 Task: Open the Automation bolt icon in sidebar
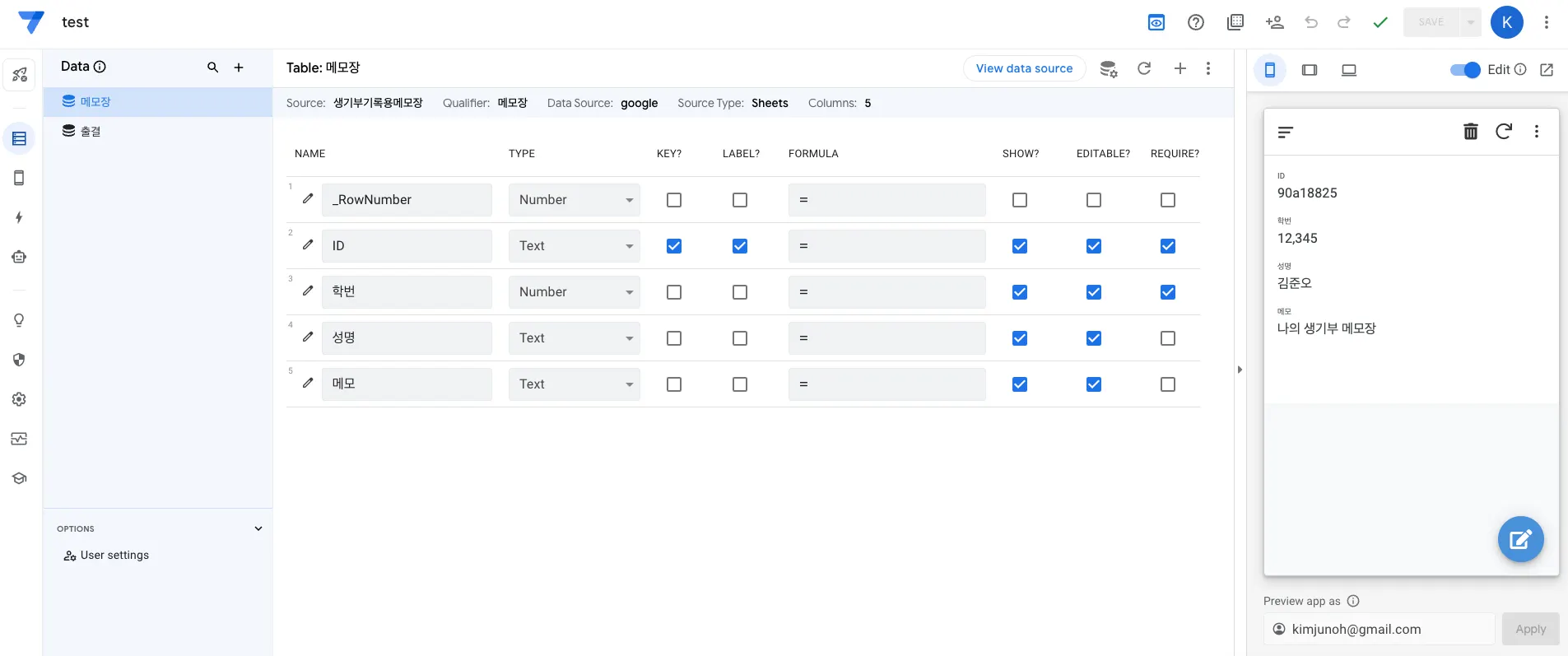(19, 217)
